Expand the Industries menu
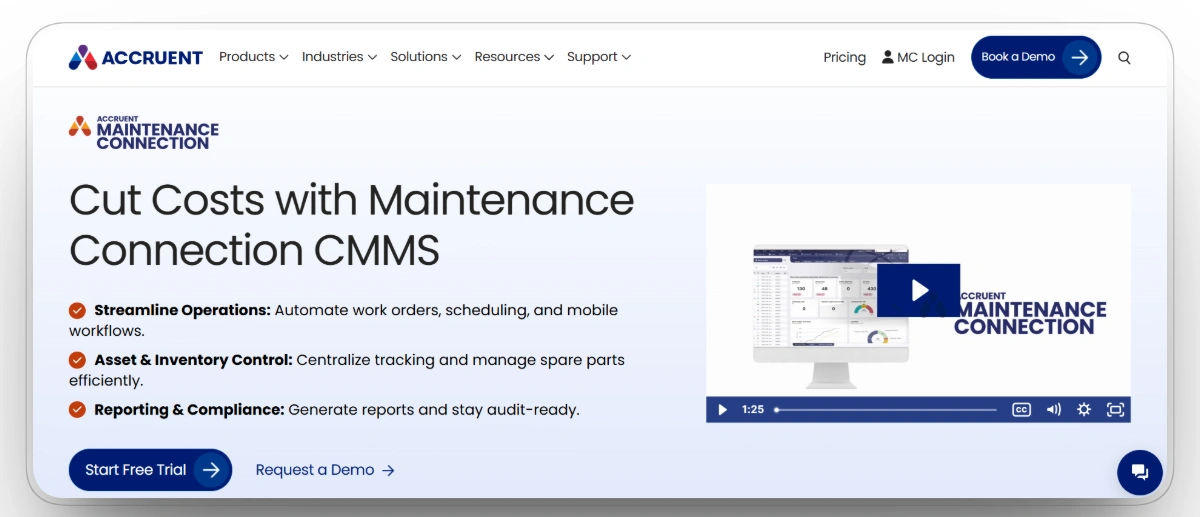This screenshot has width=1200, height=517. (339, 57)
